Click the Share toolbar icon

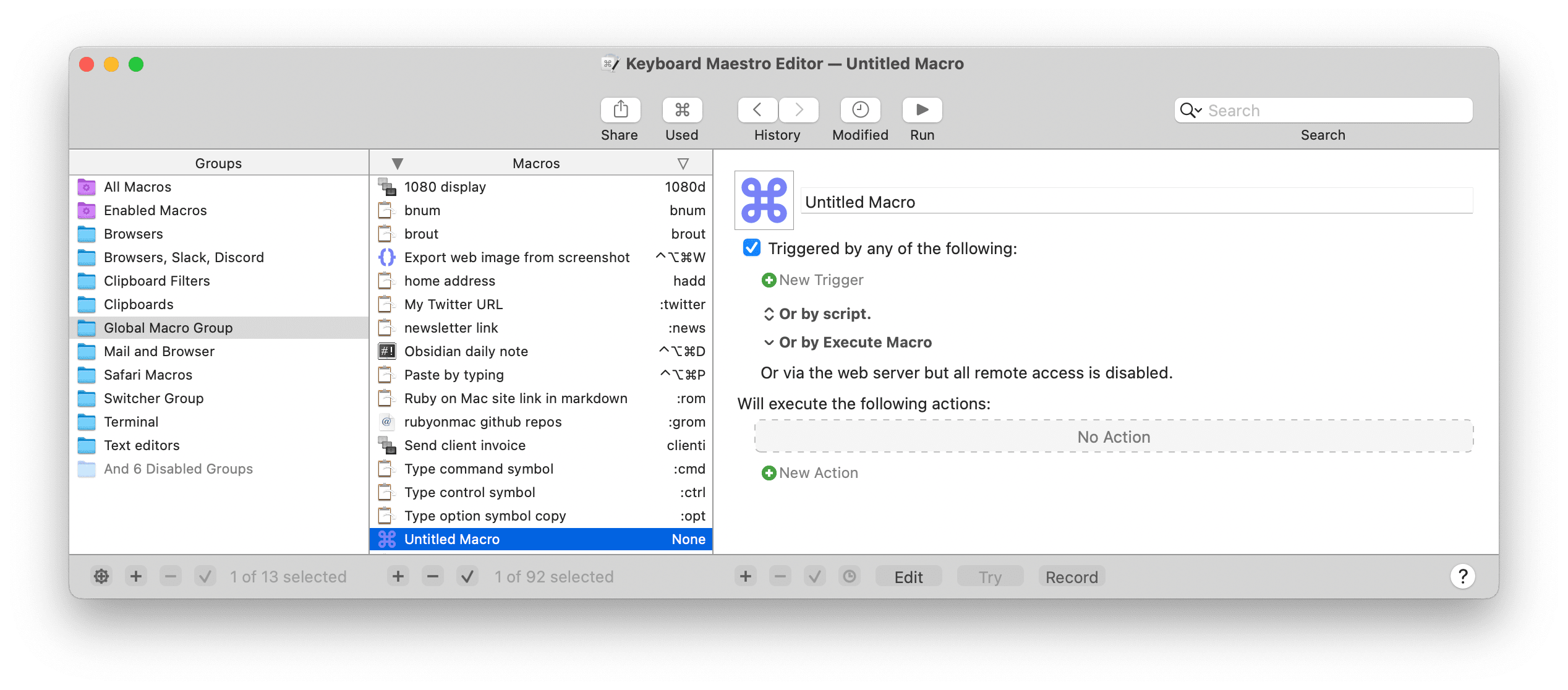pyautogui.click(x=620, y=110)
